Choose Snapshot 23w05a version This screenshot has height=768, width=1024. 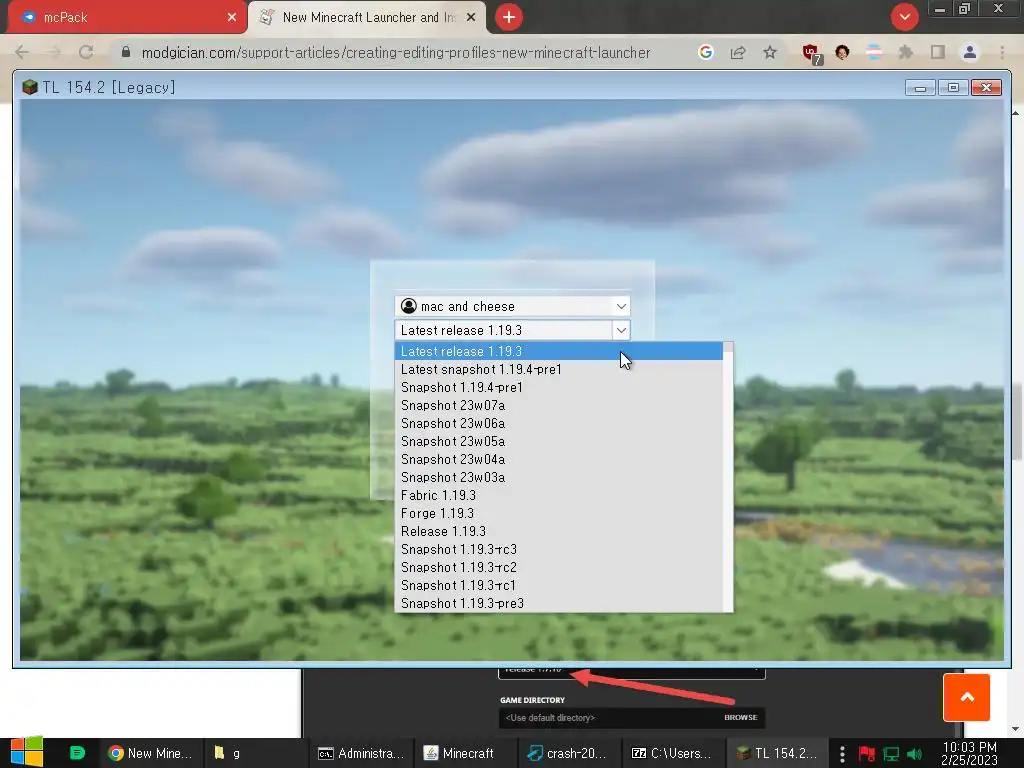(558, 441)
